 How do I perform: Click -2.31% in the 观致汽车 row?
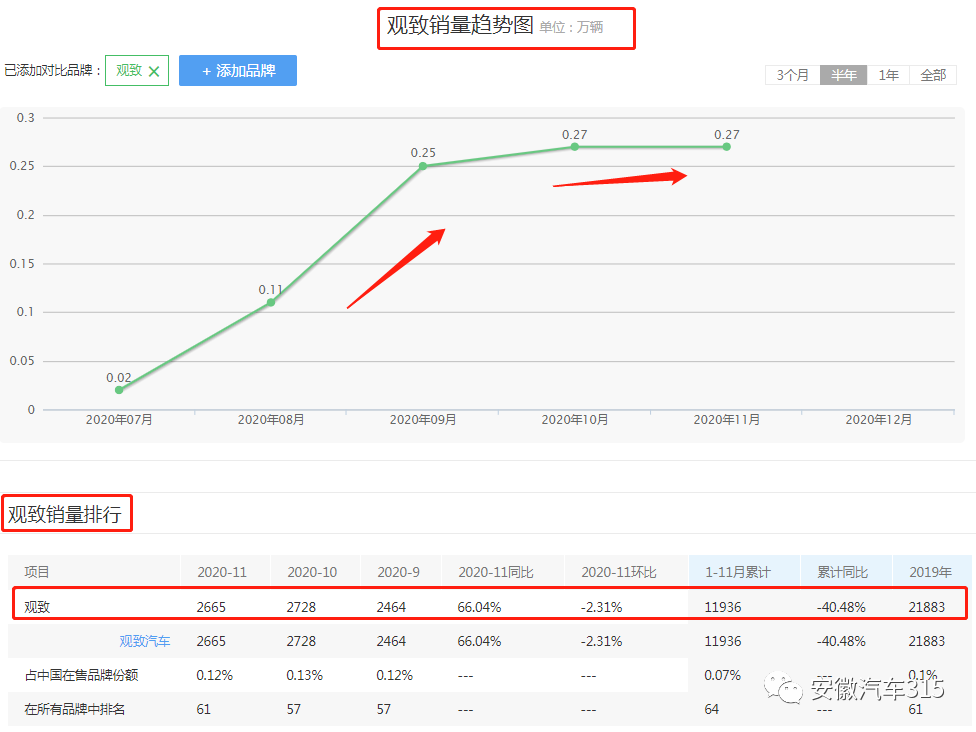(601, 641)
